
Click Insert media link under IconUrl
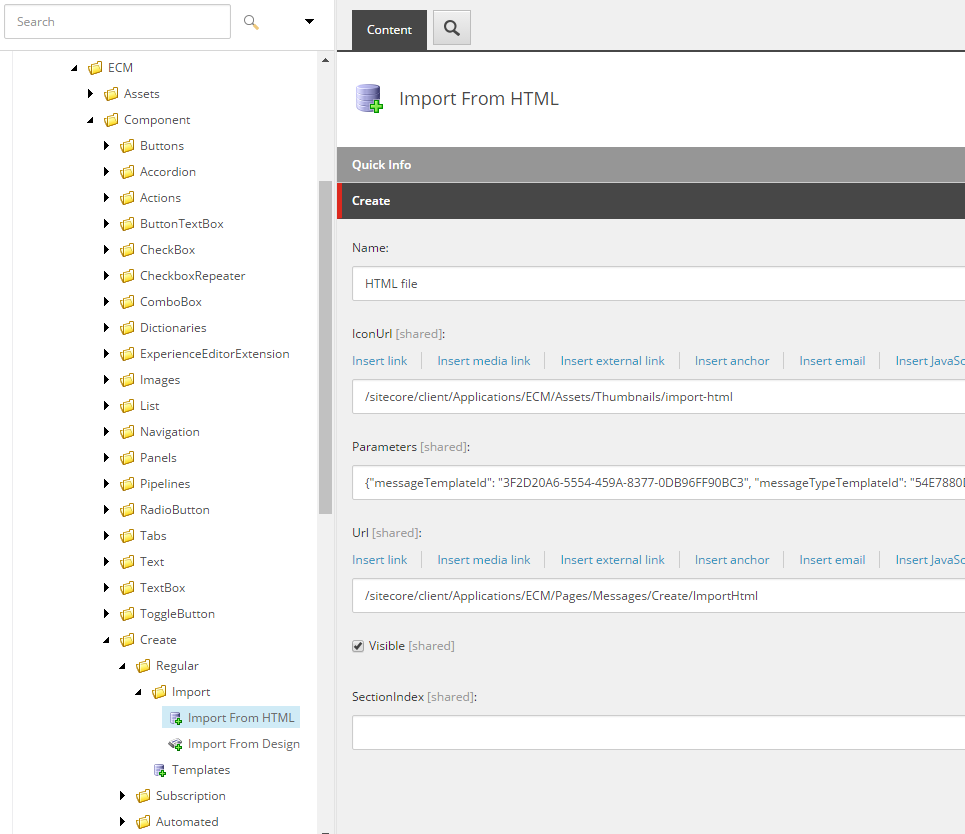point(484,361)
